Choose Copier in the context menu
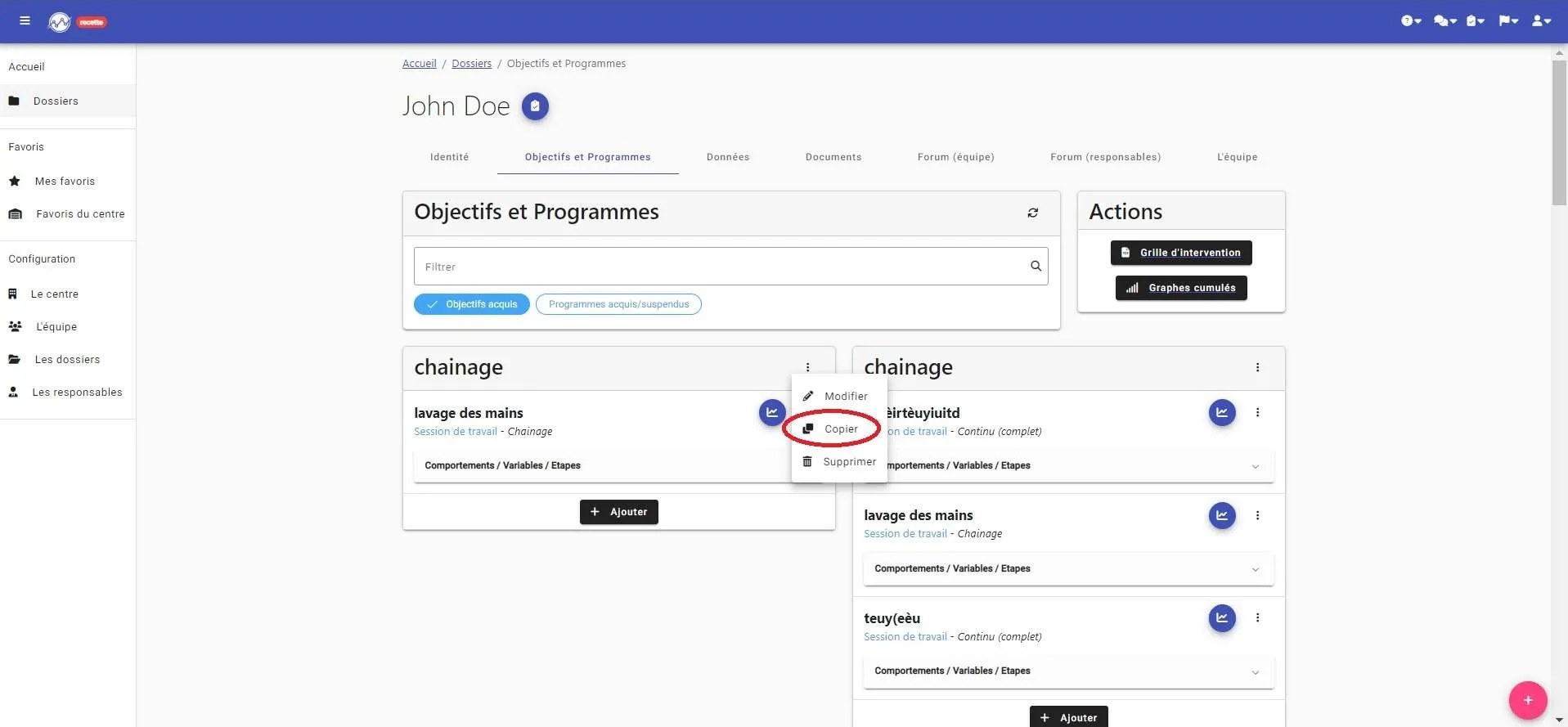1568x727 pixels. pos(839,429)
